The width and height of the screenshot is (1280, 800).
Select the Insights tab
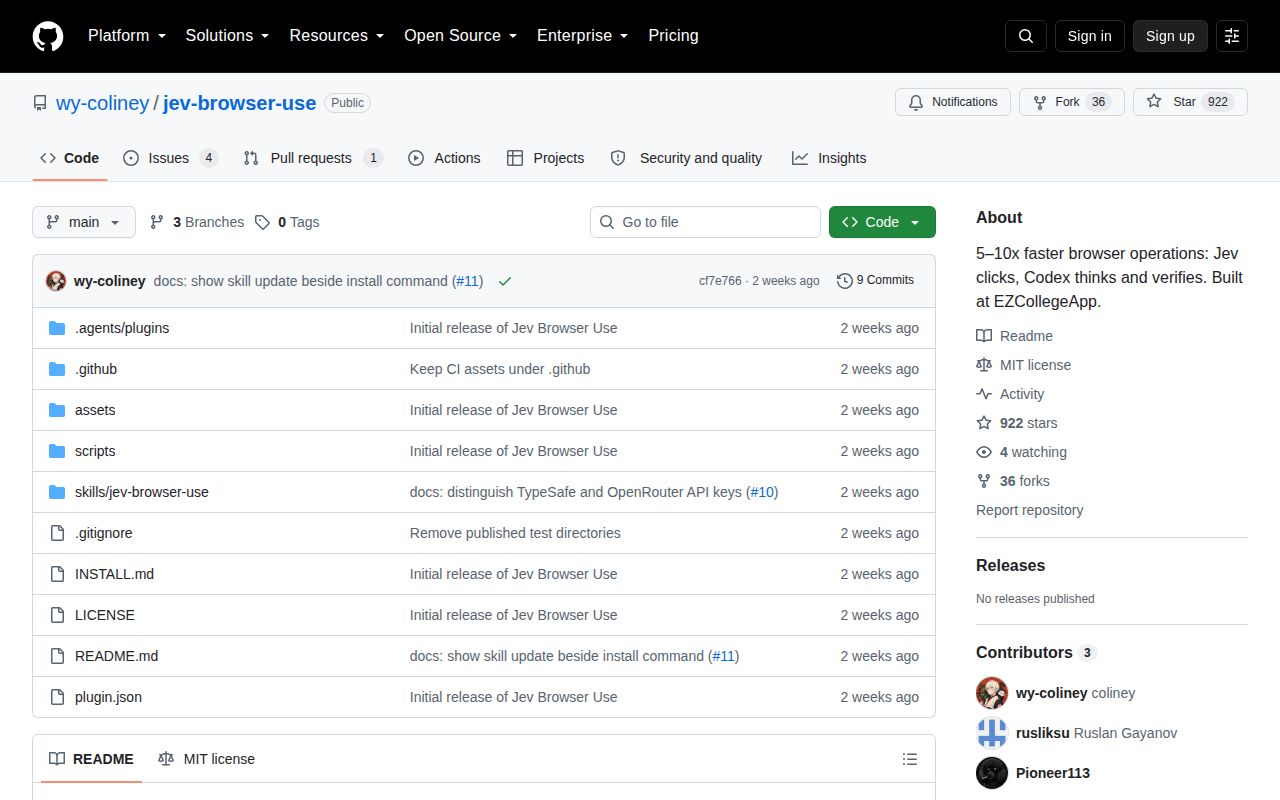(x=829, y=158)
